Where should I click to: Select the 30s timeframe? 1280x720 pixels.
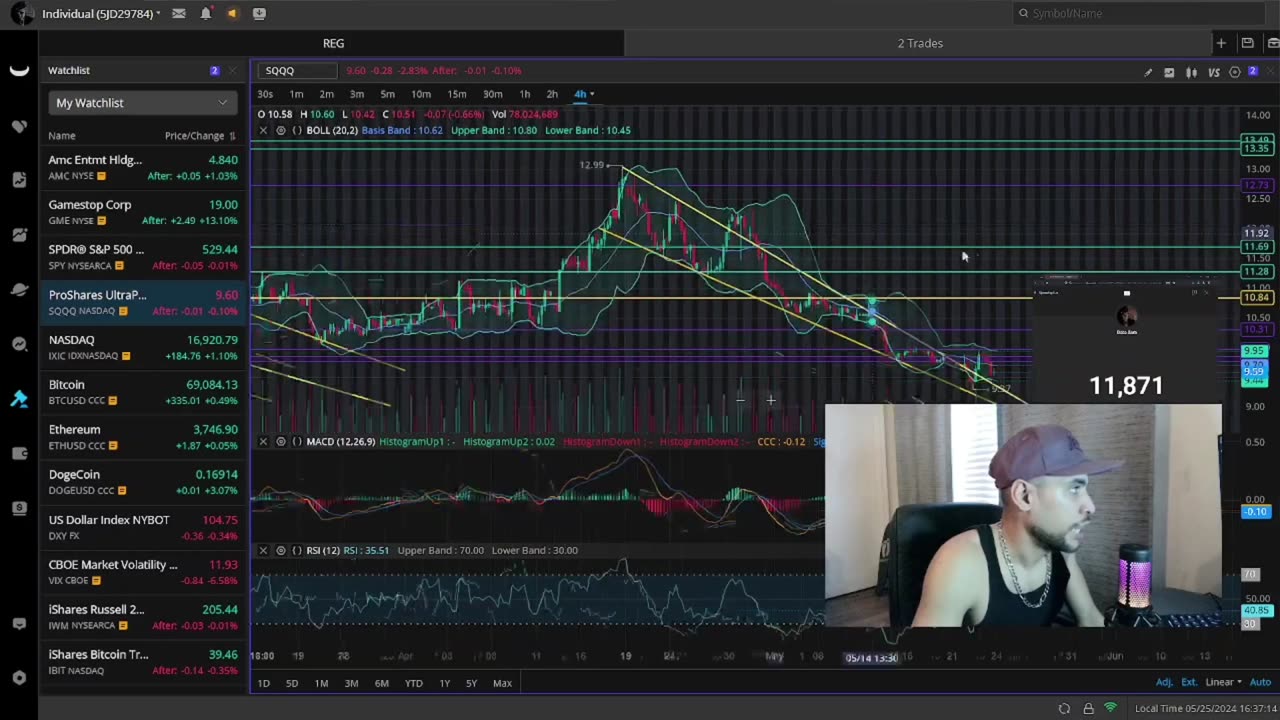pyautogui.click(x=265, y=94)
